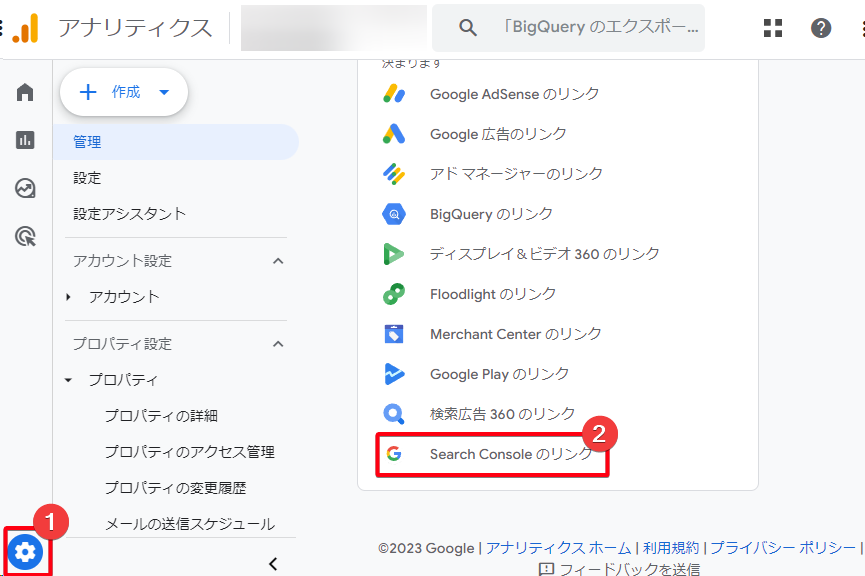Click the Google G icon for Search Console

coord(394,454)
